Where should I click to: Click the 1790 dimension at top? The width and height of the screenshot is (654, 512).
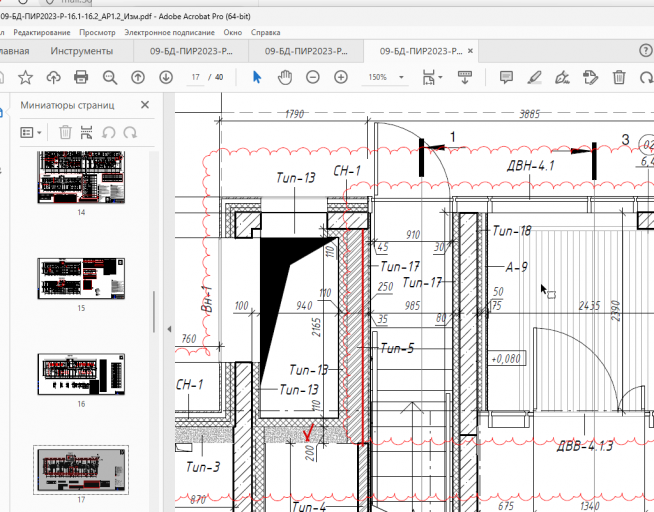[x=294, y=114]
